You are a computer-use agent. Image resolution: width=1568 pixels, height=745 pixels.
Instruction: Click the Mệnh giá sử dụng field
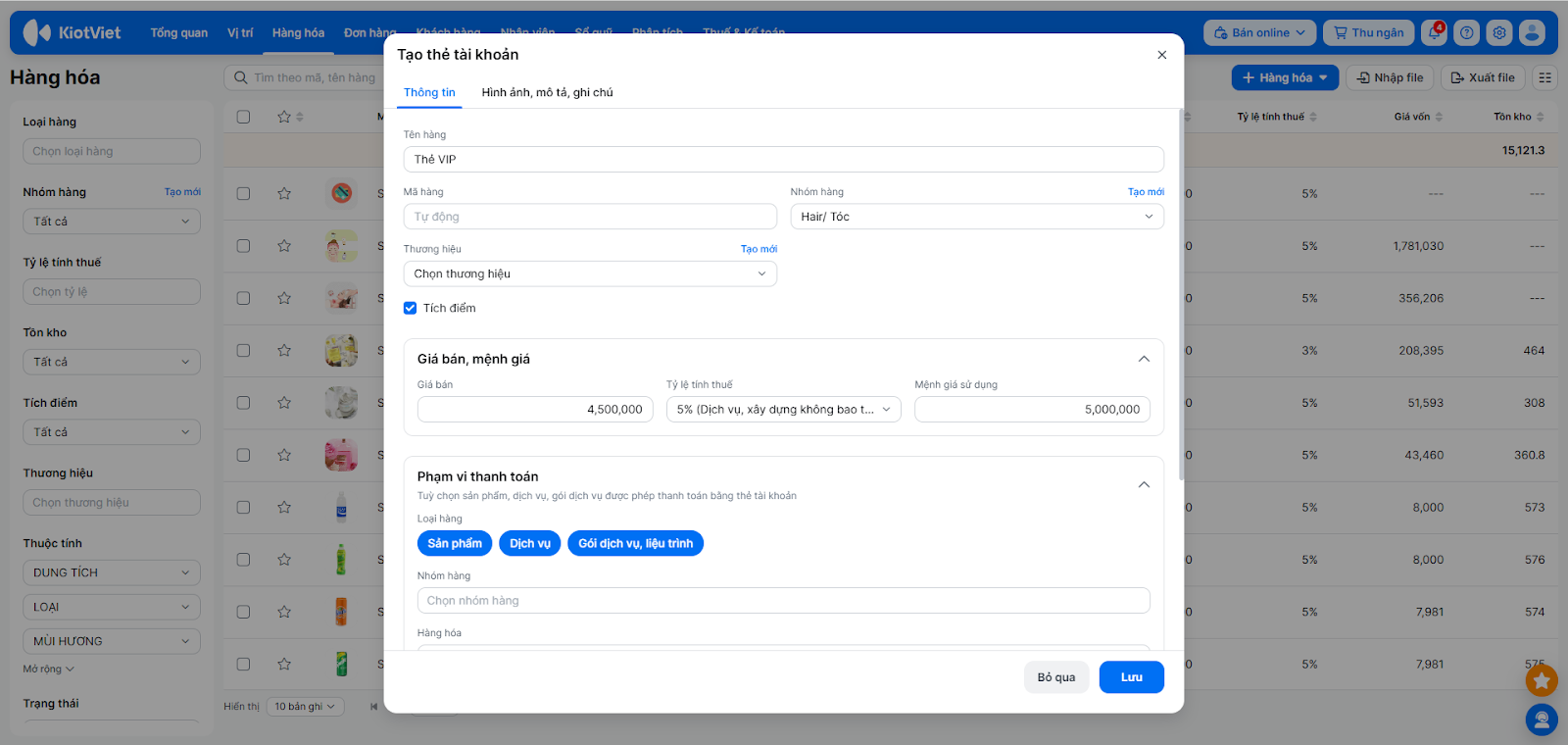(1032, 410)
